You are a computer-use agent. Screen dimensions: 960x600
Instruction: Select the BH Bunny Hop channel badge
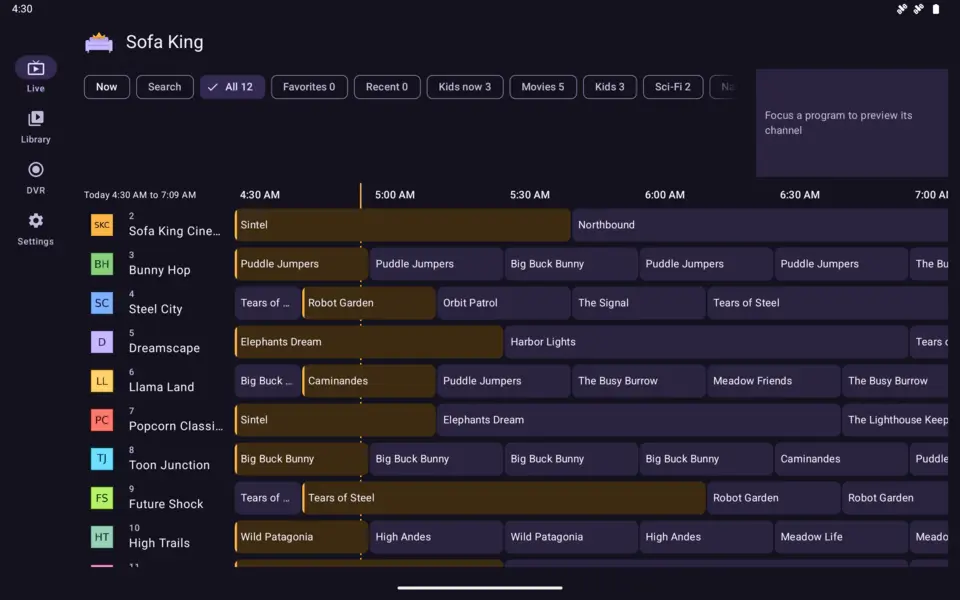pos(102,264)
